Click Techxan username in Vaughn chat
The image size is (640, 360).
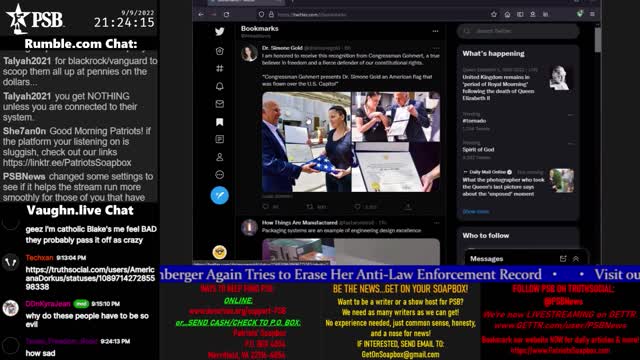pyautogui.click(x=39, y=258)
